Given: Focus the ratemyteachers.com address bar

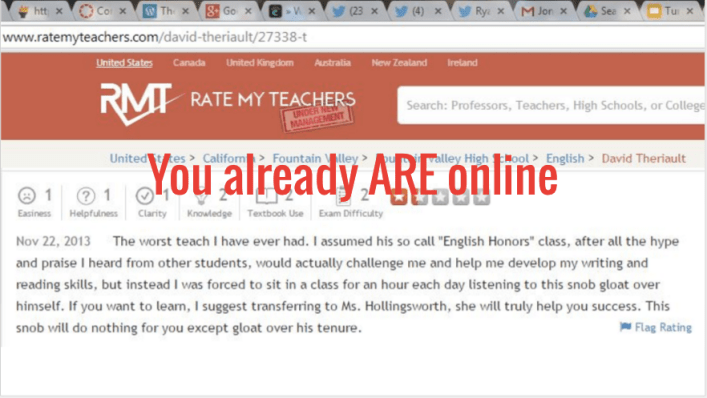Looking at the screenshot, I should coord(352,37).
